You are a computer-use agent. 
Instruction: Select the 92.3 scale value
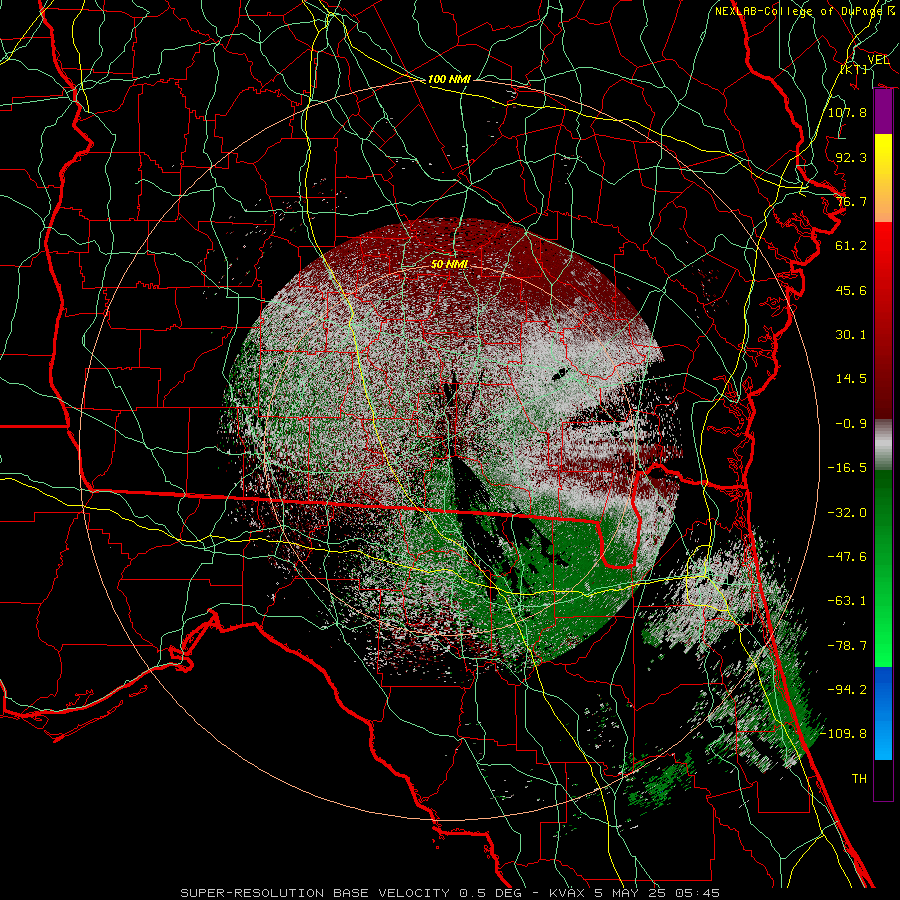pyautogui.click(x=851, y=157)
